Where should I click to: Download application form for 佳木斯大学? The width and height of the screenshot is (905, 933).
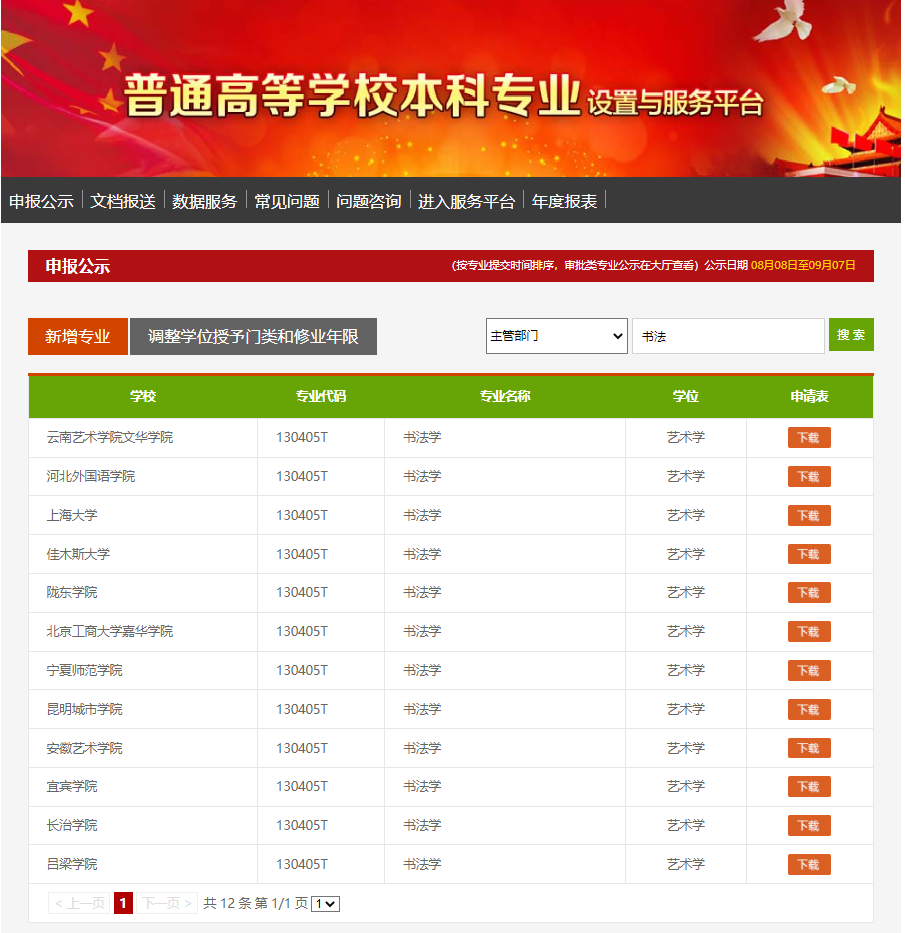point(809,555)
